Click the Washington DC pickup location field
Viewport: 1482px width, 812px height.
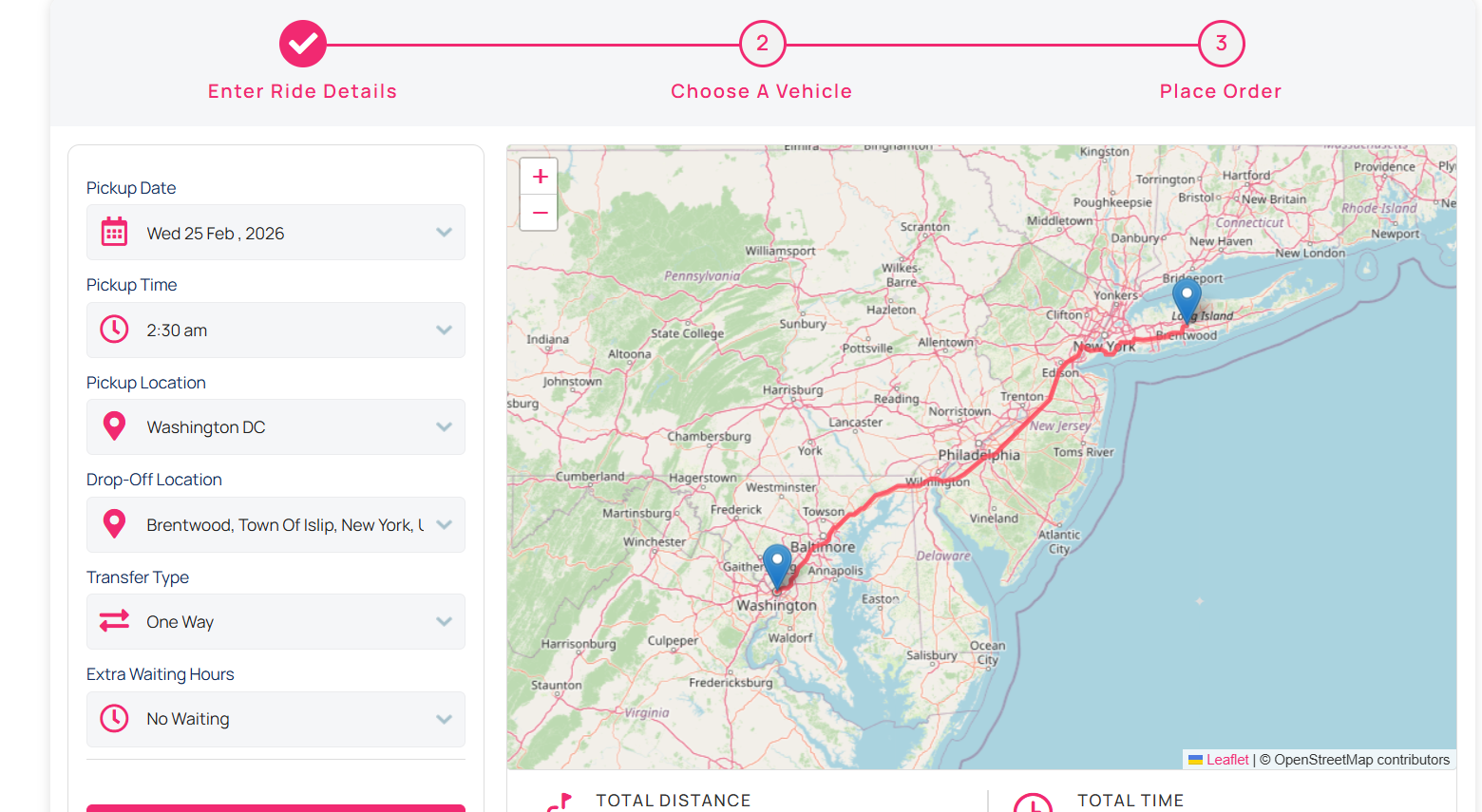(x=283, y=427)
